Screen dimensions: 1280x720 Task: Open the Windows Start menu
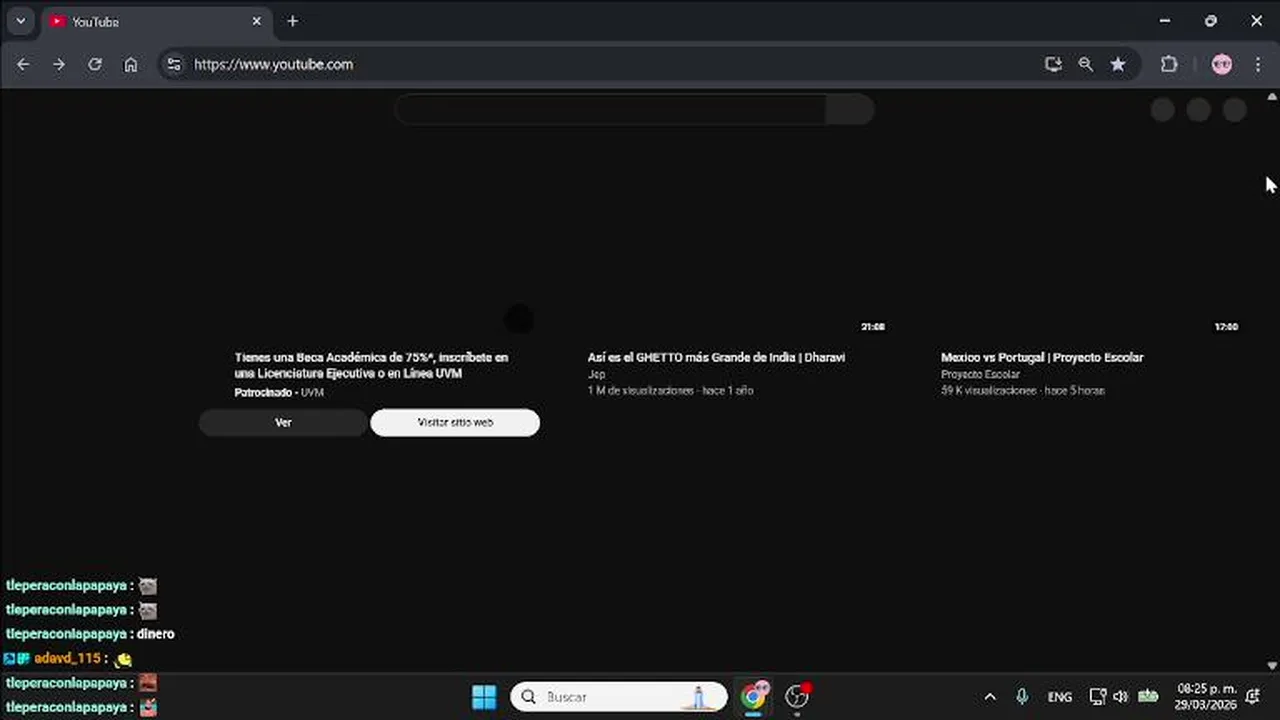pos(484,697)
